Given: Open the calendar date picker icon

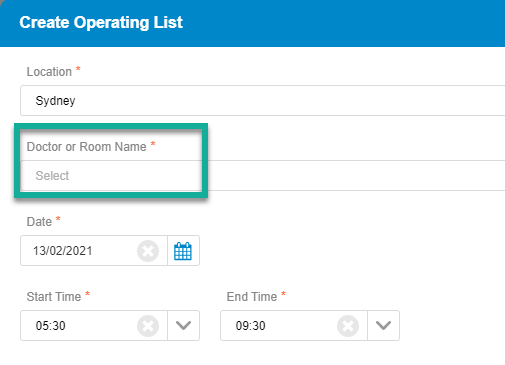Looking at the screenshot, I should (x=183, y=251).
